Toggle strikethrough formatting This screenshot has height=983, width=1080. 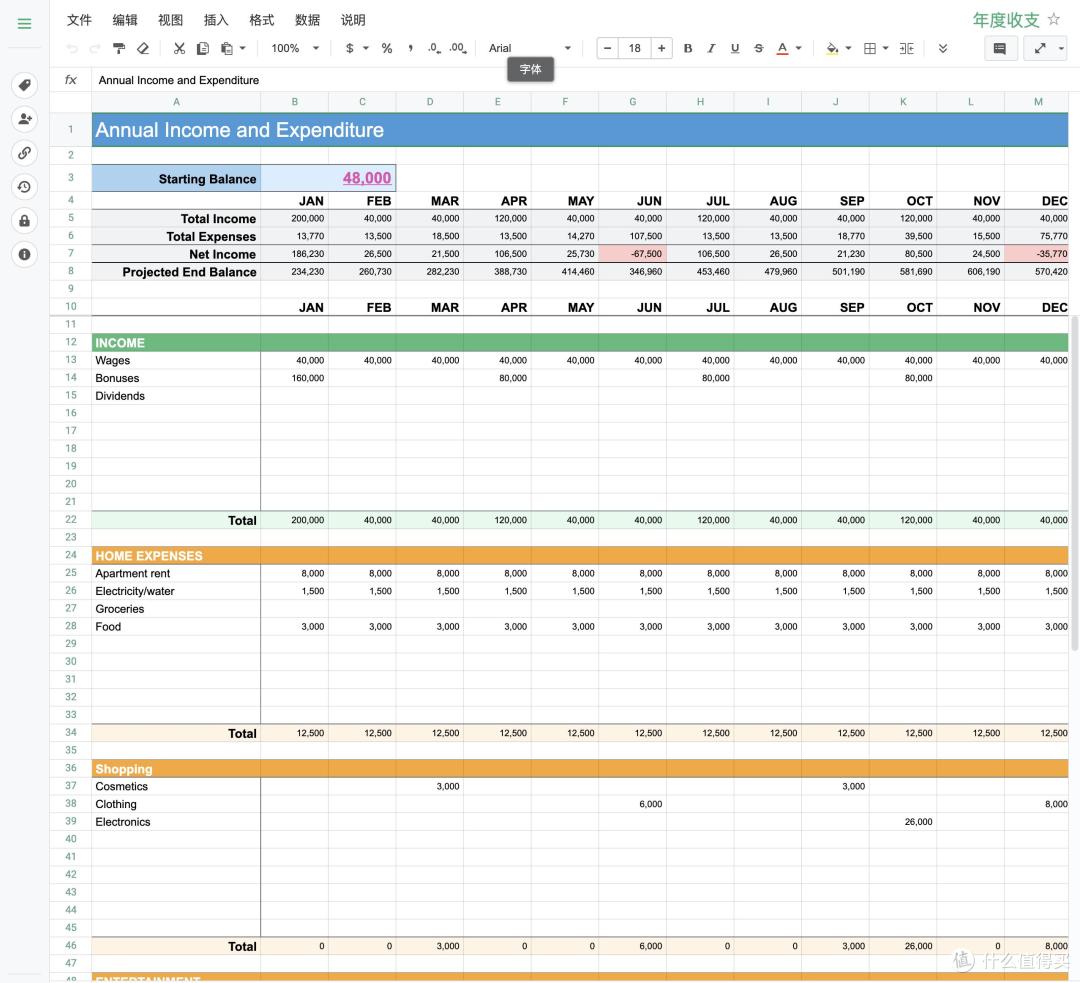coord(758,48)
